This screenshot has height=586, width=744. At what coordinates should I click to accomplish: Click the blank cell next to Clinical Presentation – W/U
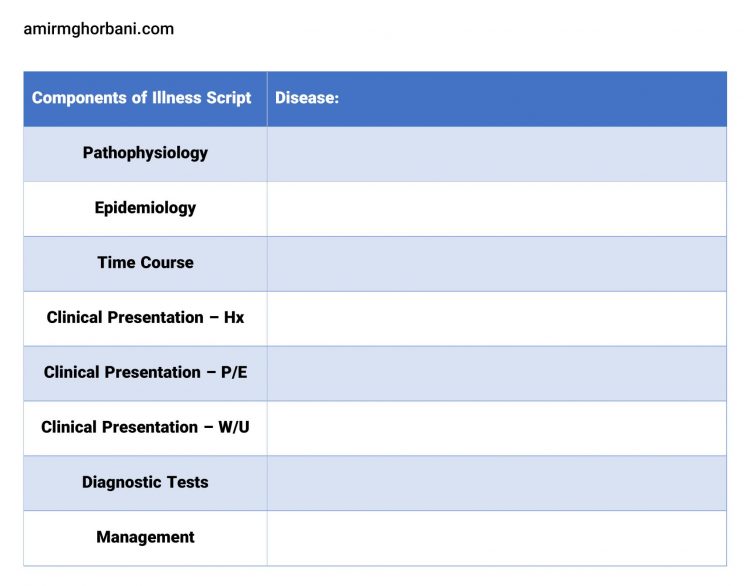click(x=496, y=428)
